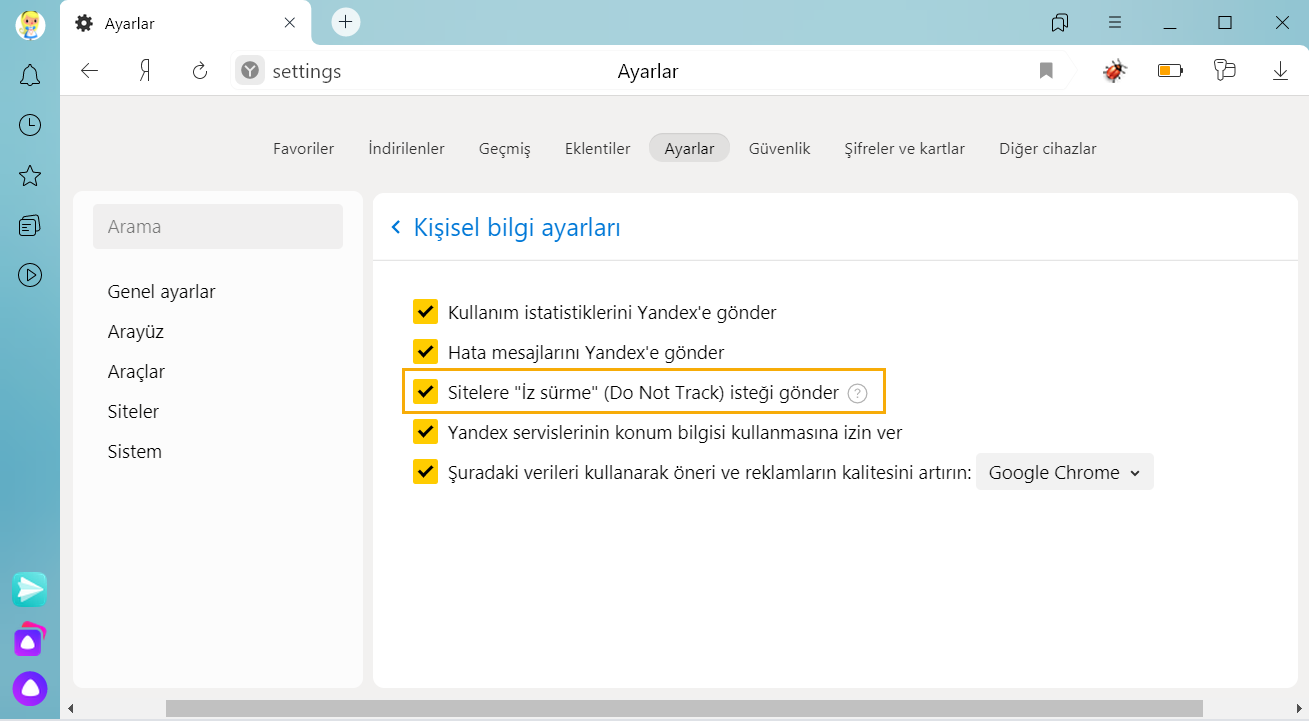This screenshot has width=1309, height=721.
Task: Switch to the İndirilenler tab
Action: click(x=406, y=148)
